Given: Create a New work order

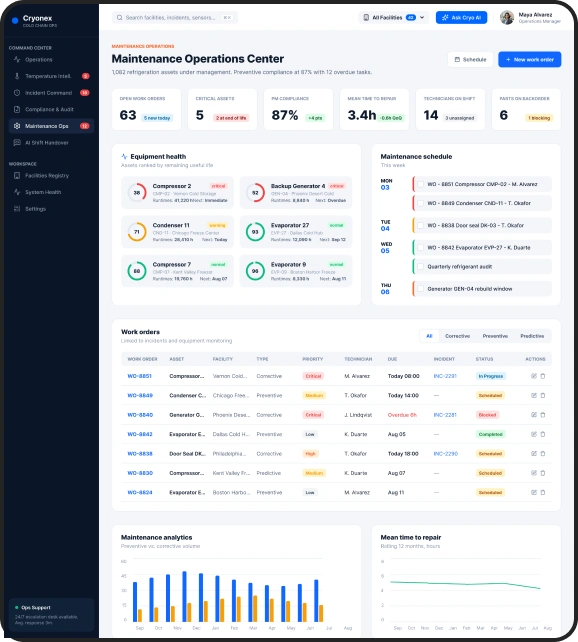Looking at the screenshot, I should [x=529, y=59].
